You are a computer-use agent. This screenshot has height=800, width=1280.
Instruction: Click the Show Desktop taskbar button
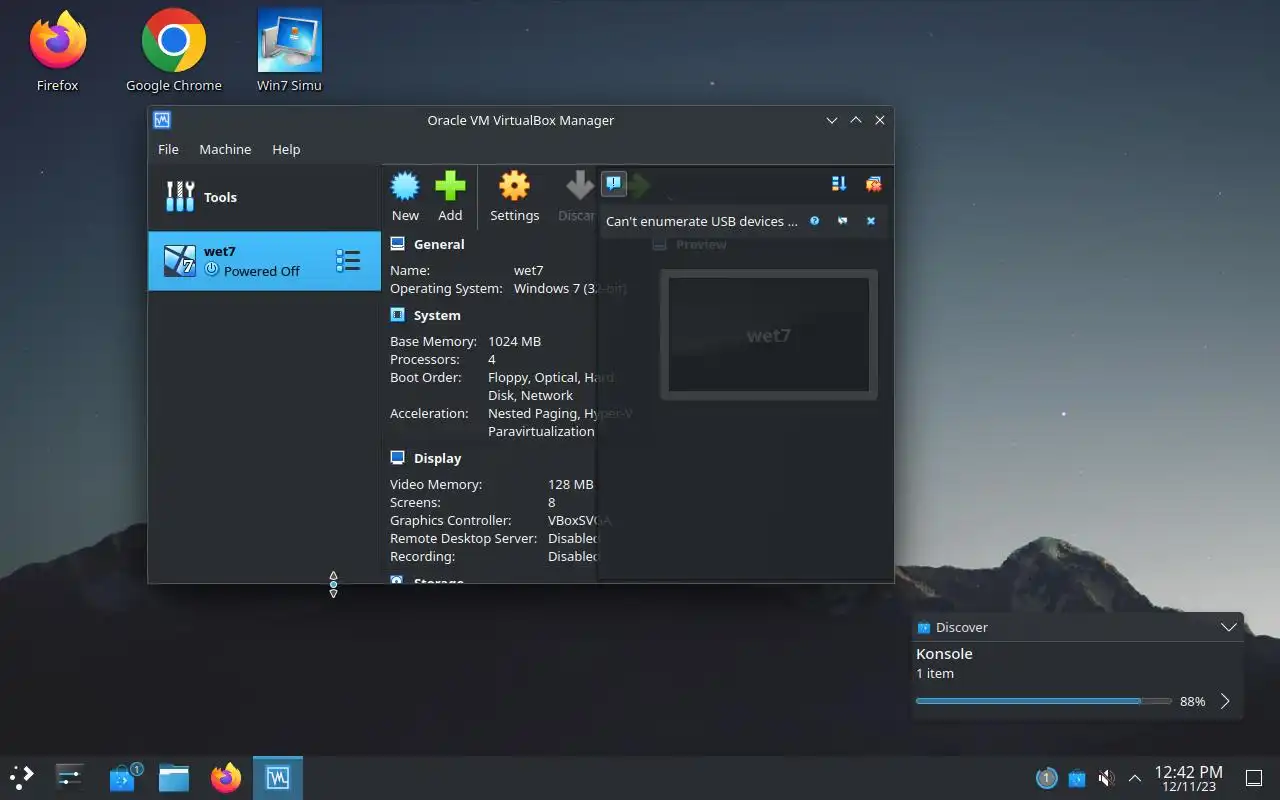tap(1253, 777)
